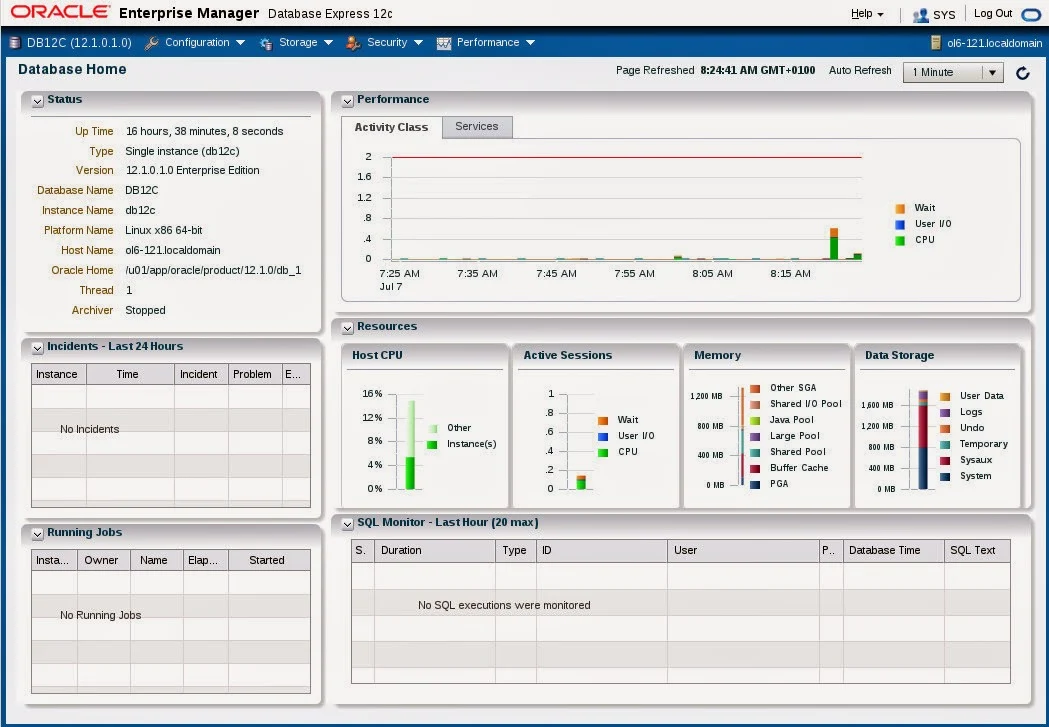Collapse the Running Jobs panel
Image resolution: width=1049 pixels, height=727 pixels.
click(37, 534)
